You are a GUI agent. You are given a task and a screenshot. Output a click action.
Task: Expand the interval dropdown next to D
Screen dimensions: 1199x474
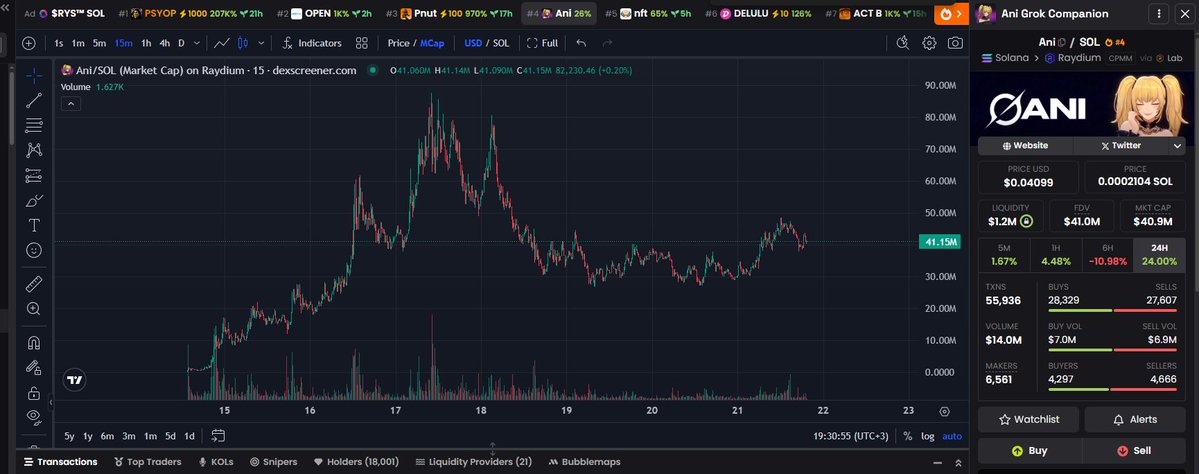[197, 43]
